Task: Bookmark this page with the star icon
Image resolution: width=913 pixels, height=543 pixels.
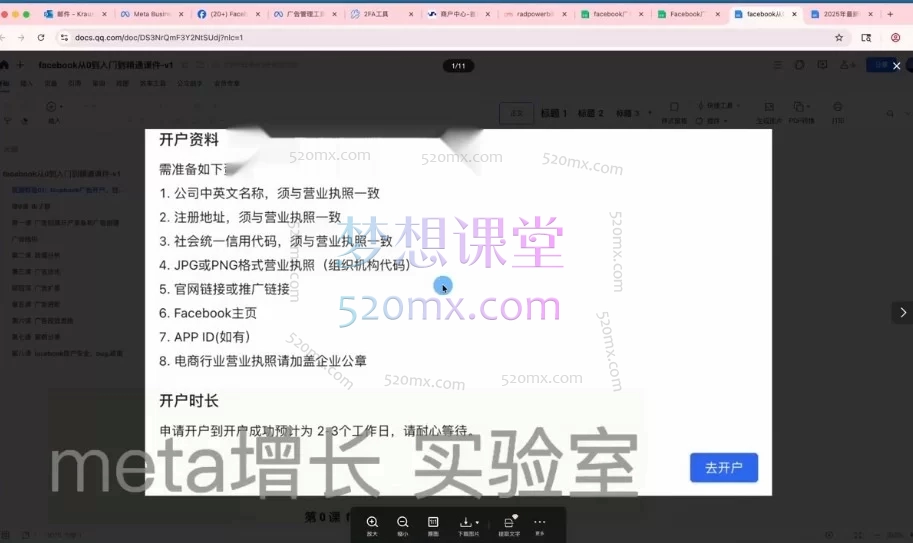Action: point(839,37)
